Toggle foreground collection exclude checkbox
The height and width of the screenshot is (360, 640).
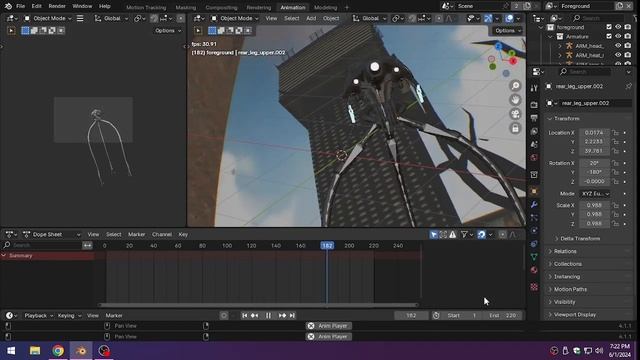pos(609,27)
